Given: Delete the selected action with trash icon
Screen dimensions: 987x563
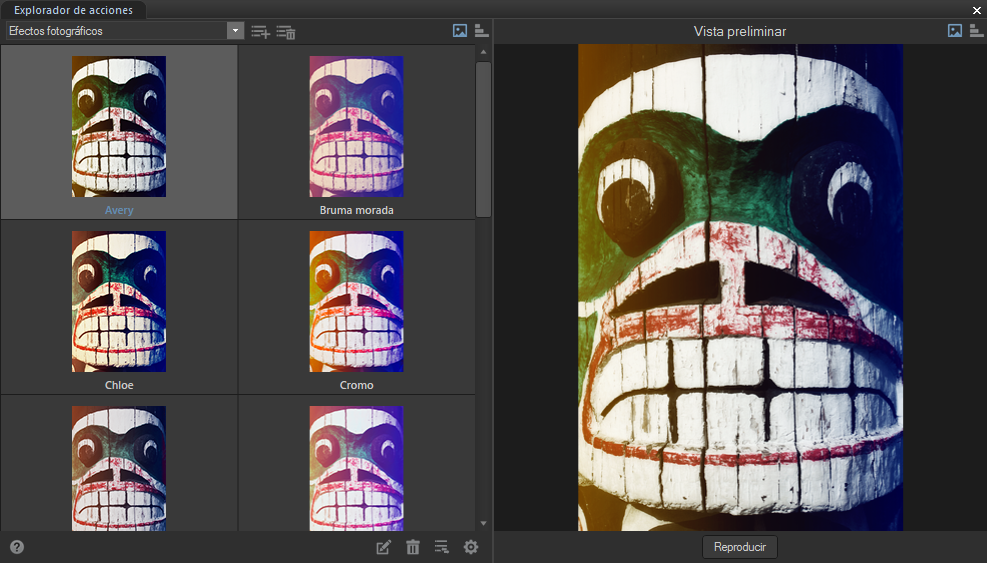Looking at the screenshot, I should [x=413, y=547].
